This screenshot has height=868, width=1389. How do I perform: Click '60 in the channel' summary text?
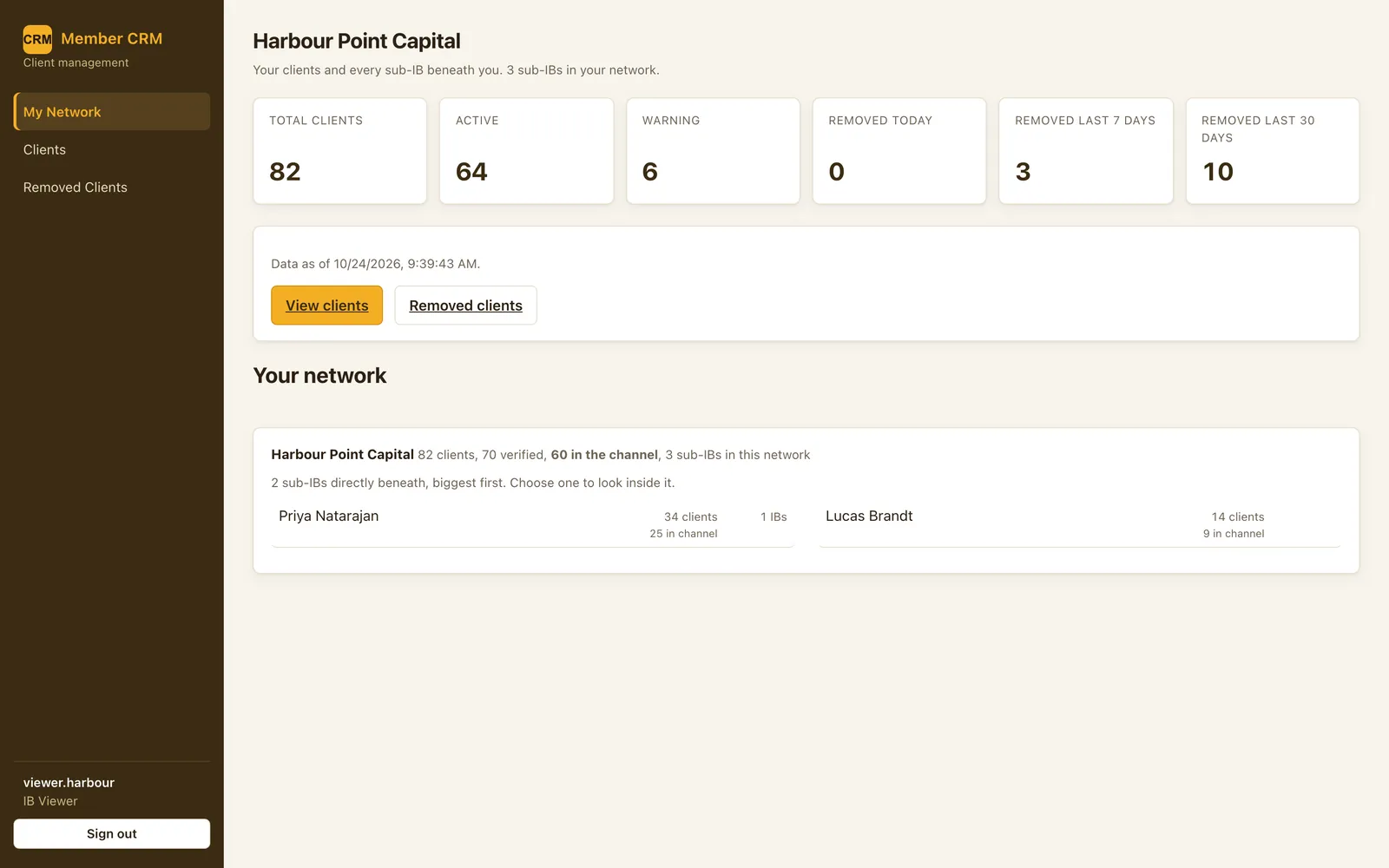pos(604,455)
